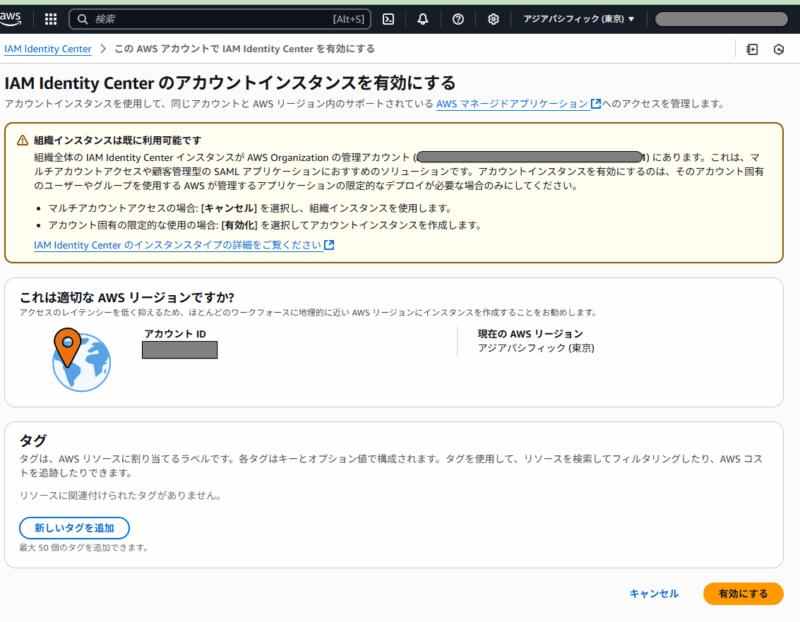
Task: Open the settings gear in the top bar
Action: coord(493,19)
